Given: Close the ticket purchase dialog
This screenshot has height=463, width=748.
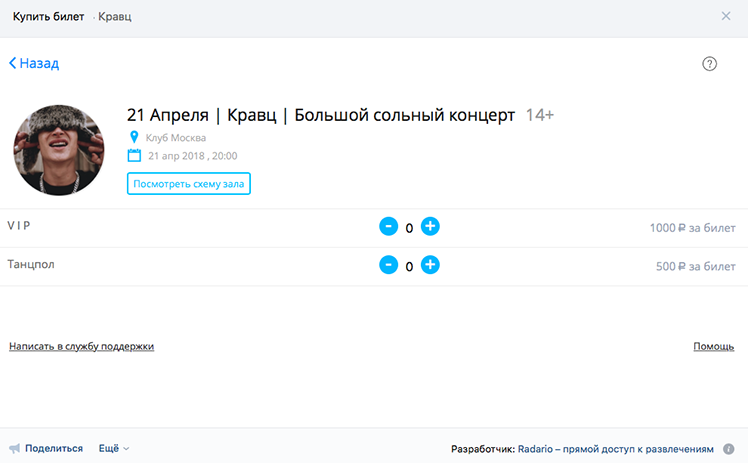Looking at the screenshot, I should (726, 16).
